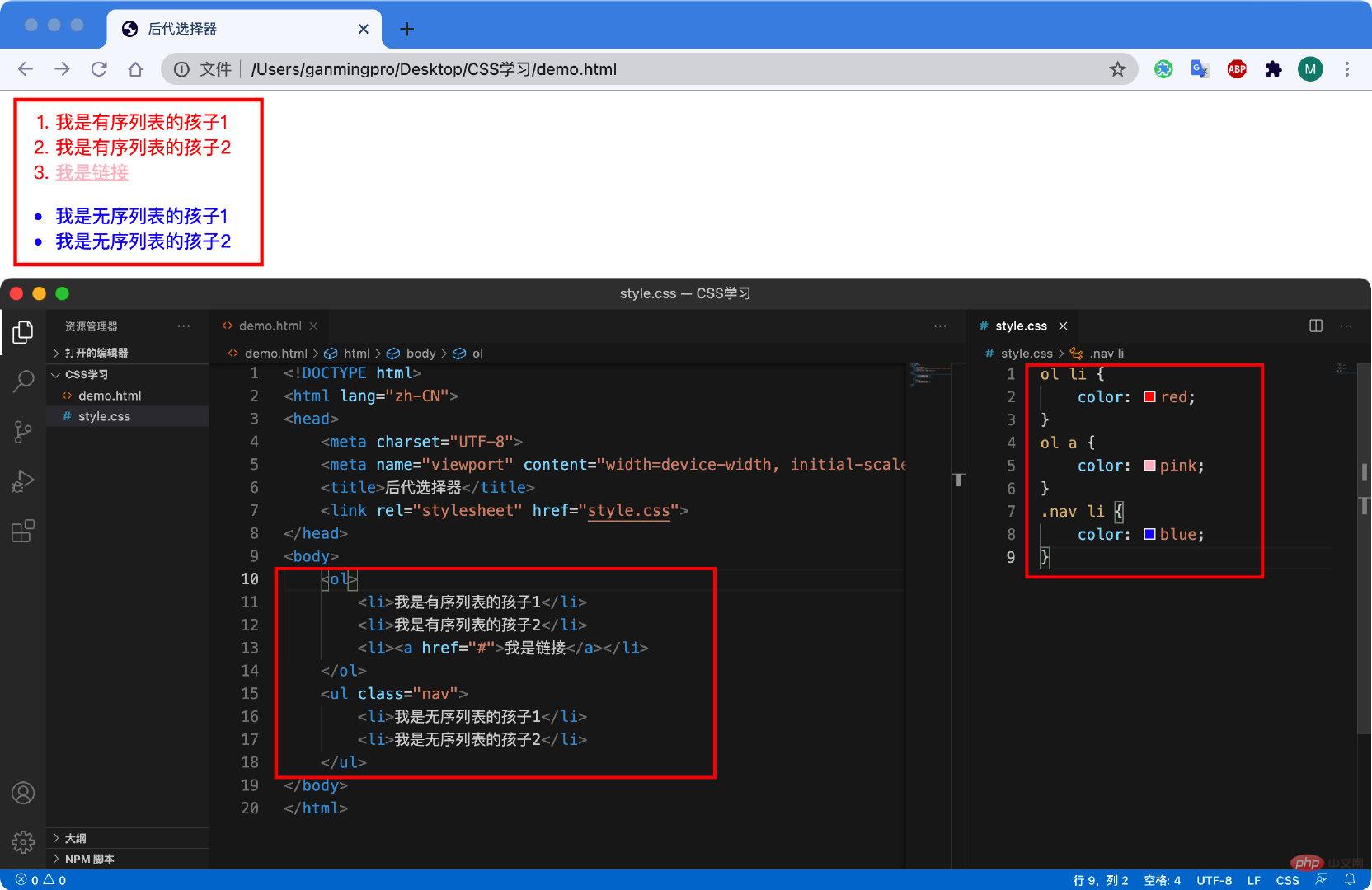The width and height of the screenshot is (1372, 890).
Task: Open the Manage gear settings icon
Action: point(23,841)
